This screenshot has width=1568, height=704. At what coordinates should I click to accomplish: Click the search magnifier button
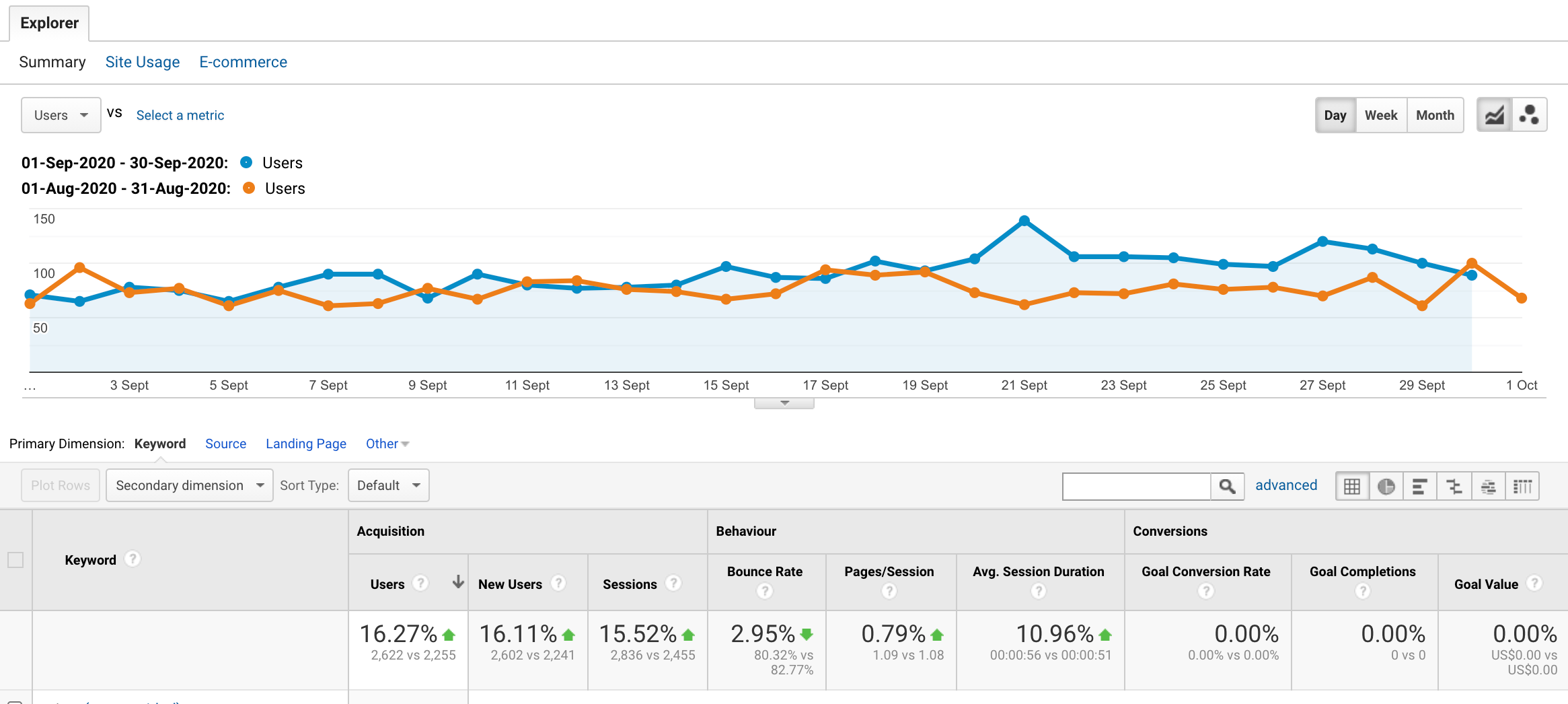click(x=1227, y=486)
